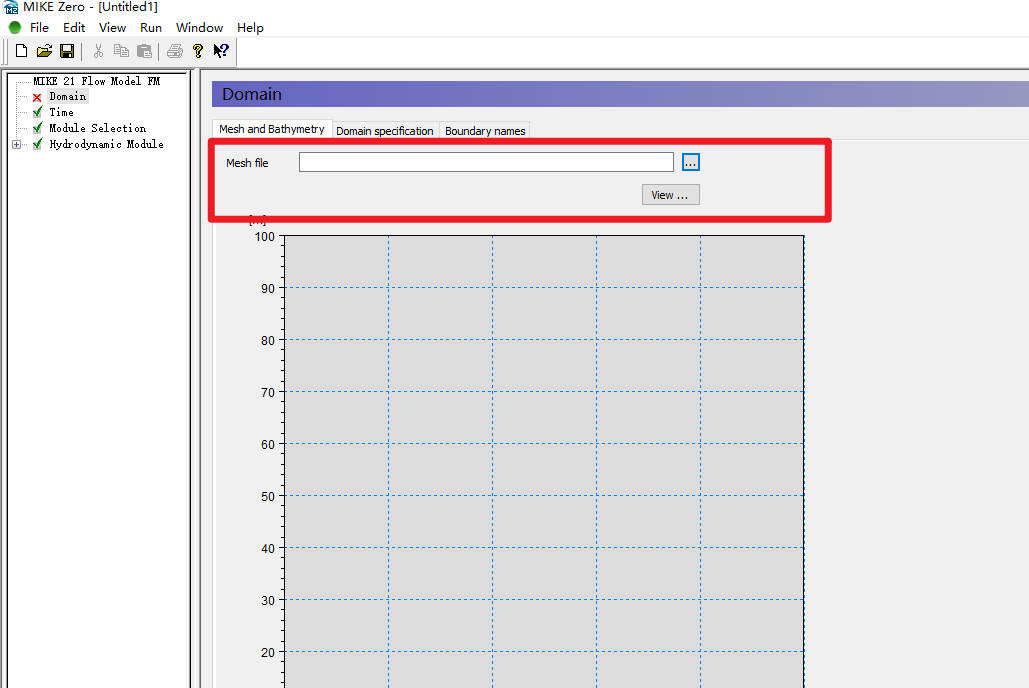Click the Cut scissors icon
The width and height of the screenshot is (1029, 688).
pos(98,51)
